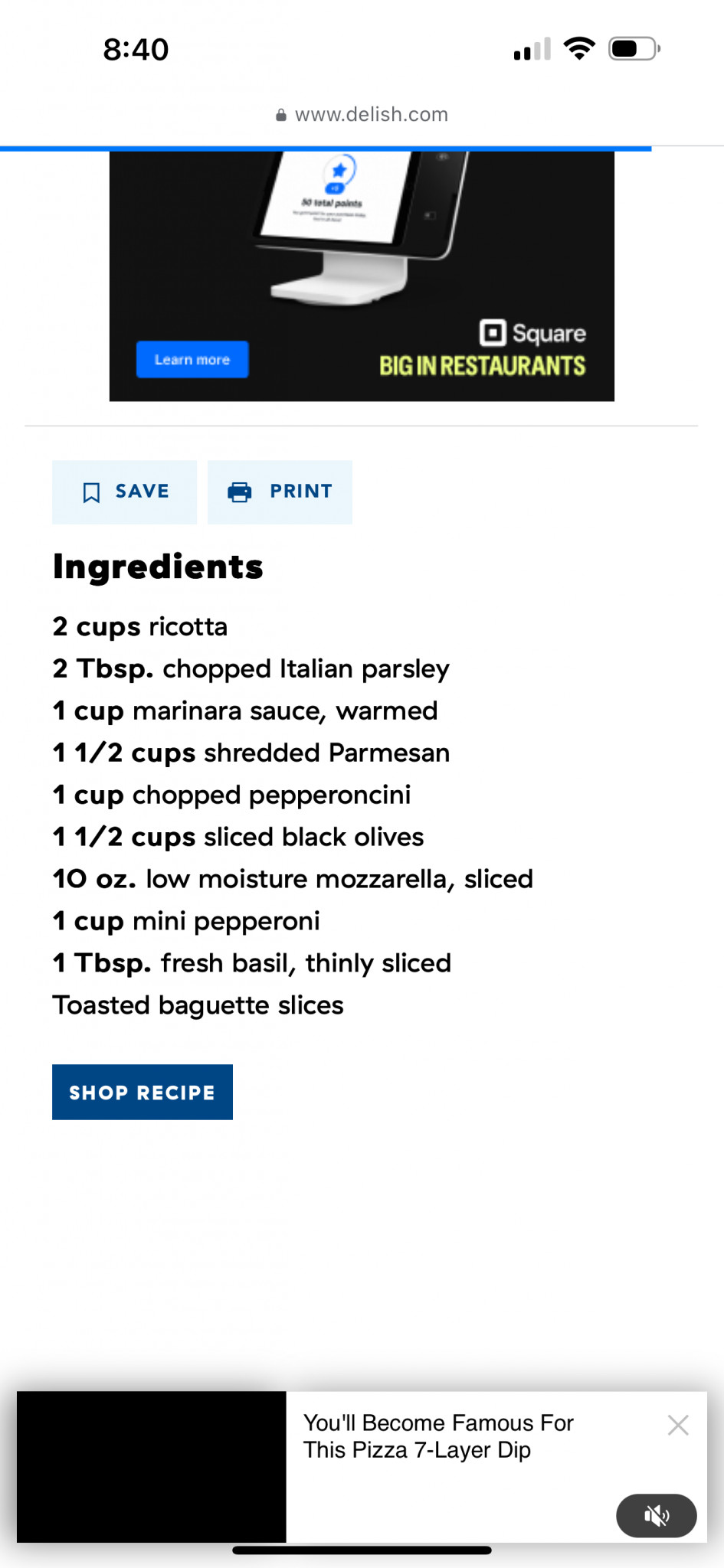
Task: Open the www.delish.com address bar
Action: point(362,115)
